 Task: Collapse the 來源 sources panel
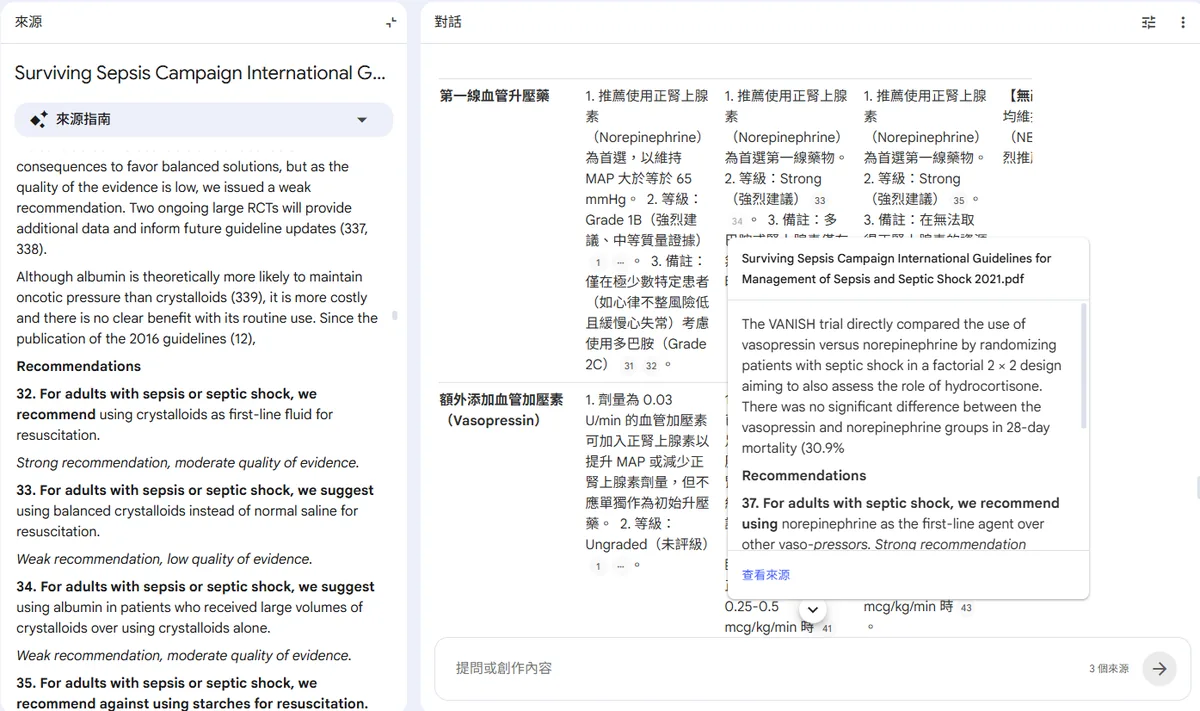pos(391,22)
